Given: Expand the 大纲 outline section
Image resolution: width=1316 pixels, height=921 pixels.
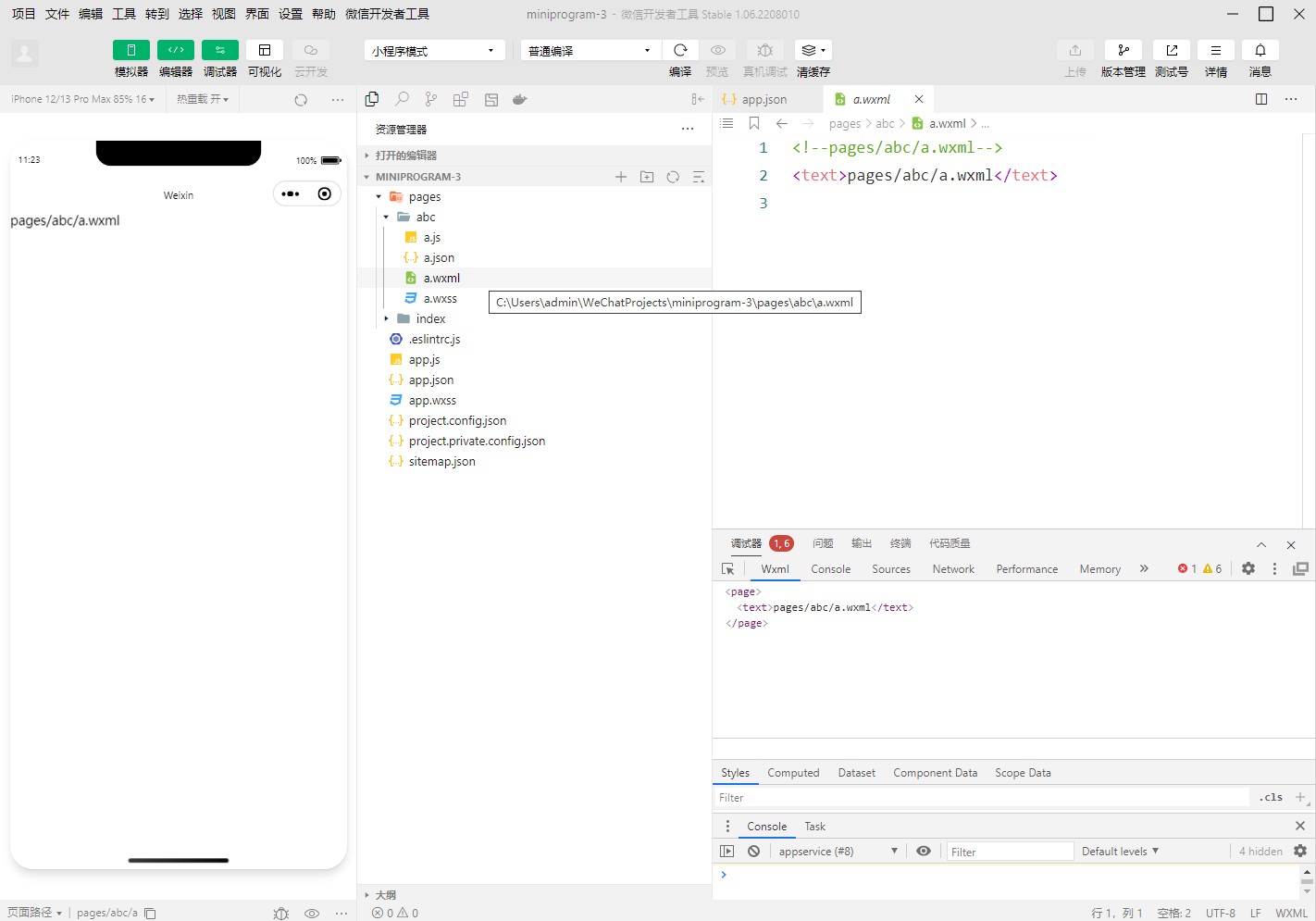Looking at the screenshot, I should (535, 895).
